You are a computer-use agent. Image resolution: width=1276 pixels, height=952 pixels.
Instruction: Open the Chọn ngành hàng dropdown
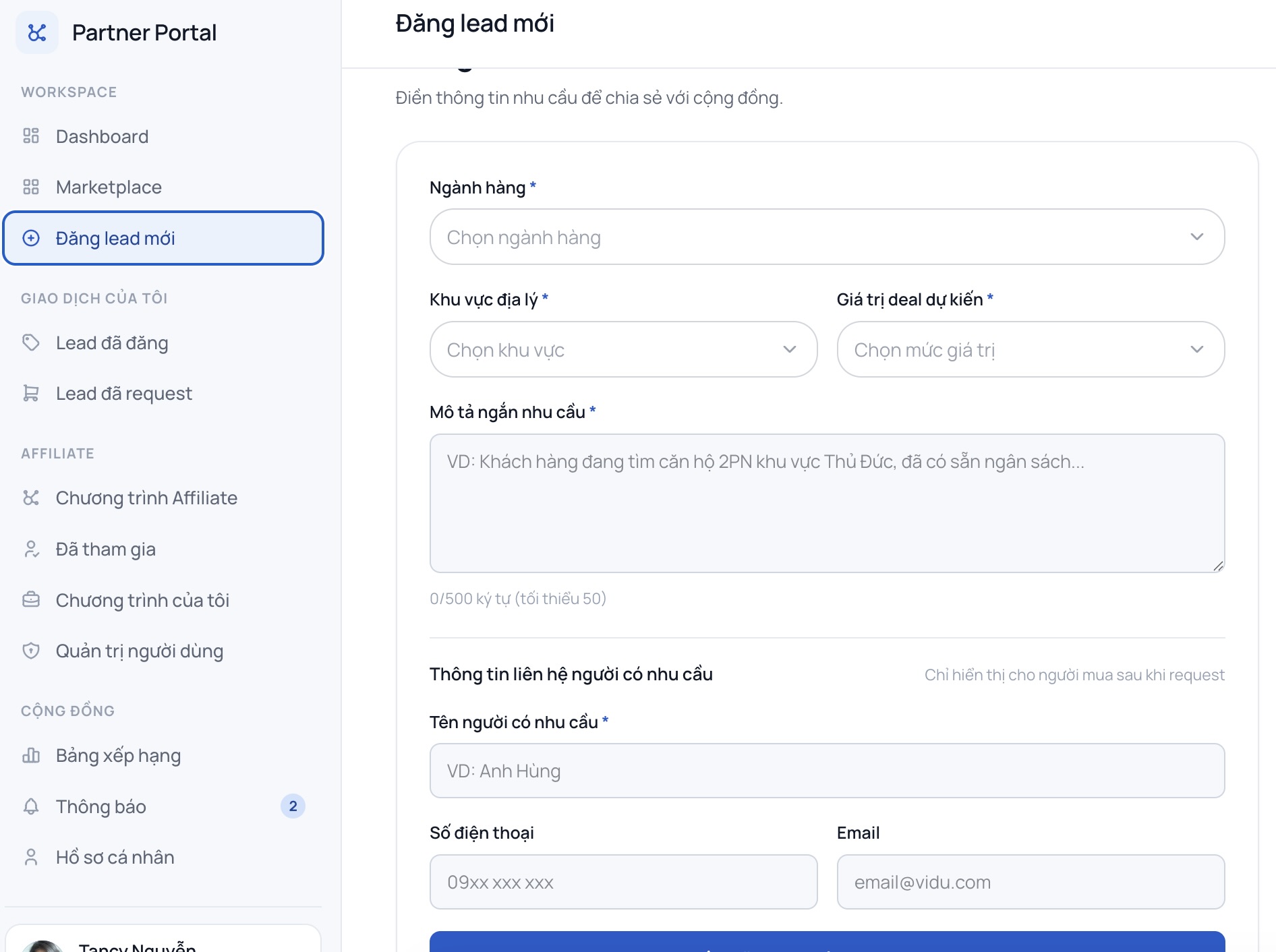pyautogui.click(x=827, y=237)
